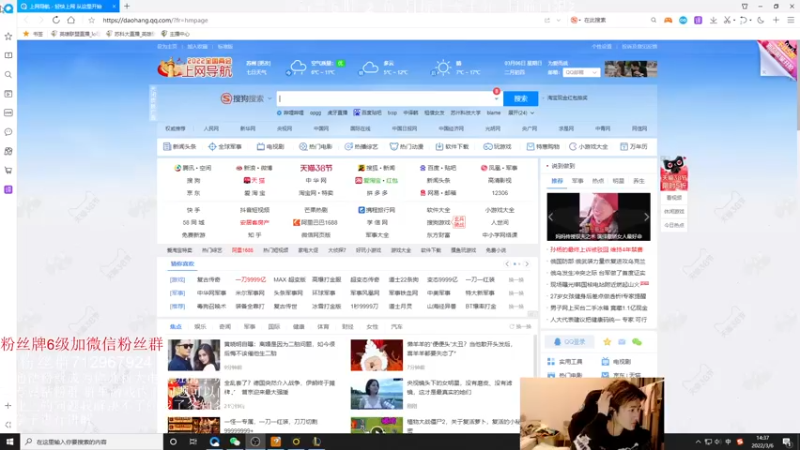Open the 京东 link

click(x=193, y=193)
